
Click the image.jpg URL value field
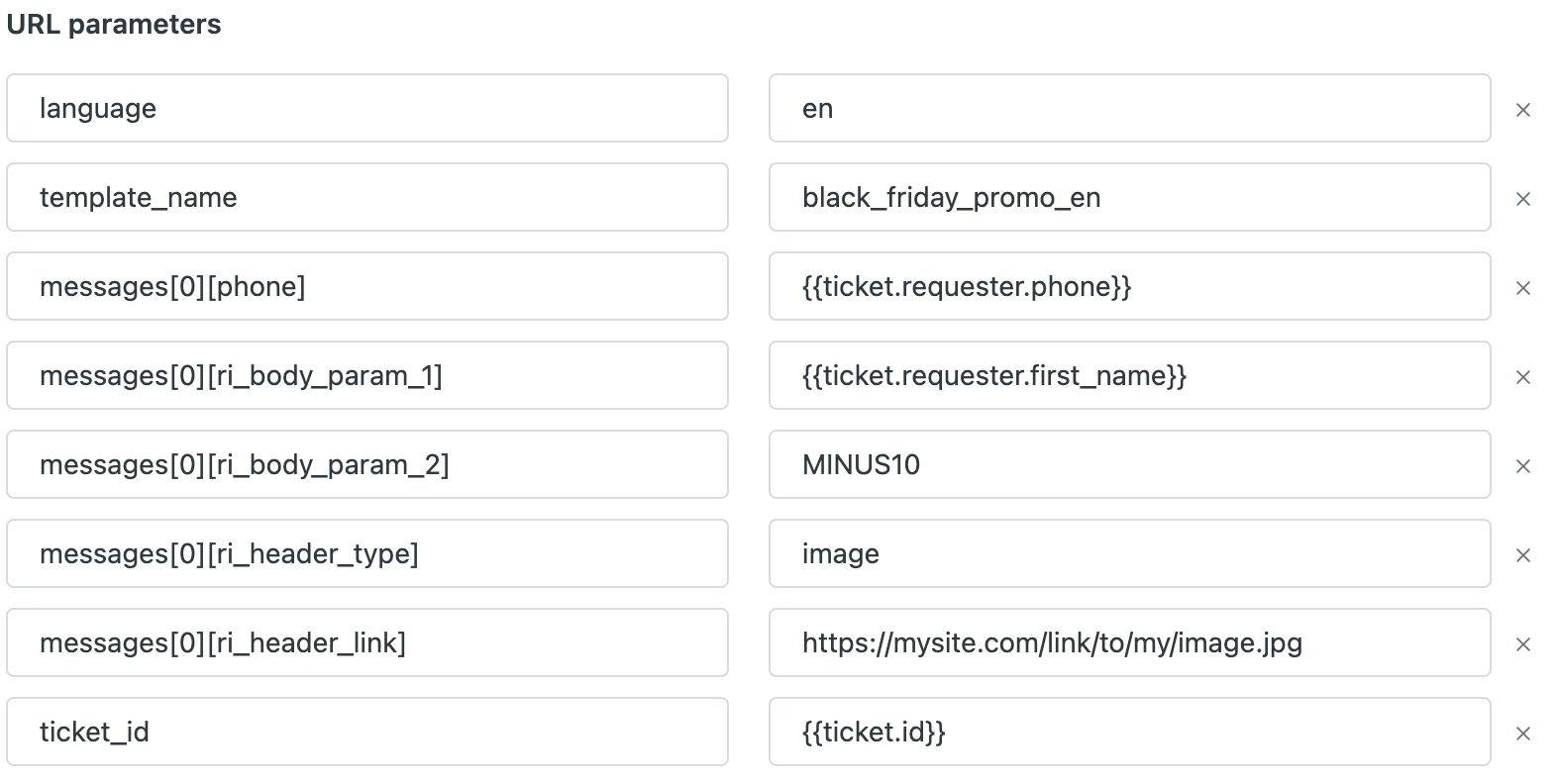click(1129, 642)
